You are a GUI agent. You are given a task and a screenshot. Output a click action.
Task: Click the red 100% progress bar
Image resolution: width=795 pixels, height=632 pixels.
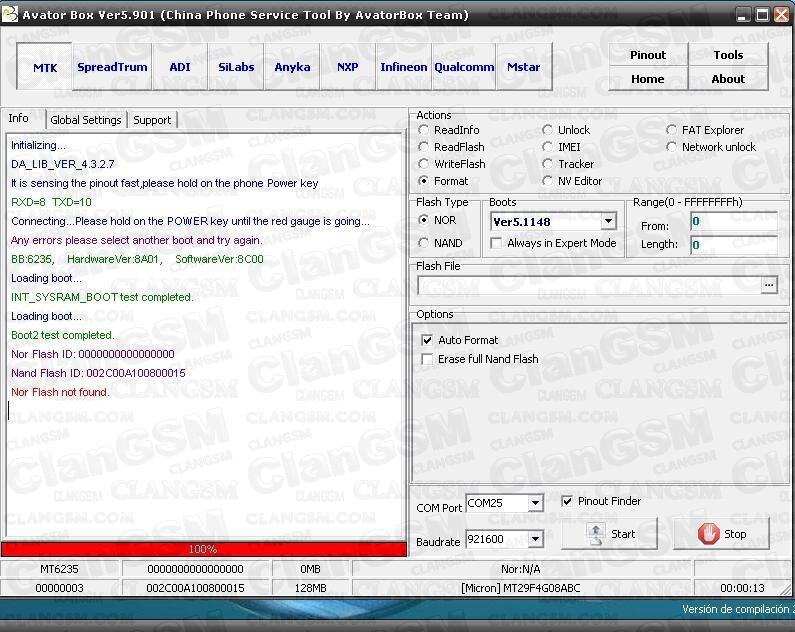click(x=203, y=549)
